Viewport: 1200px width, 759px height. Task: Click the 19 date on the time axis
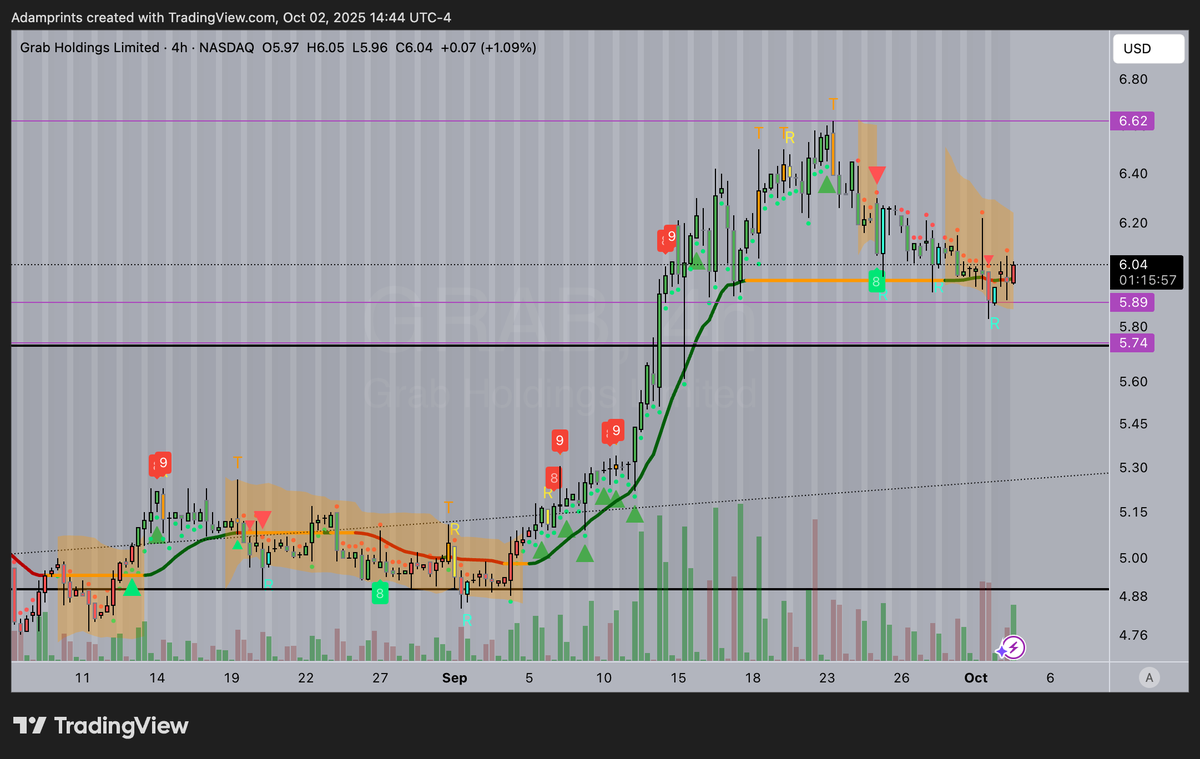[231, 678]
